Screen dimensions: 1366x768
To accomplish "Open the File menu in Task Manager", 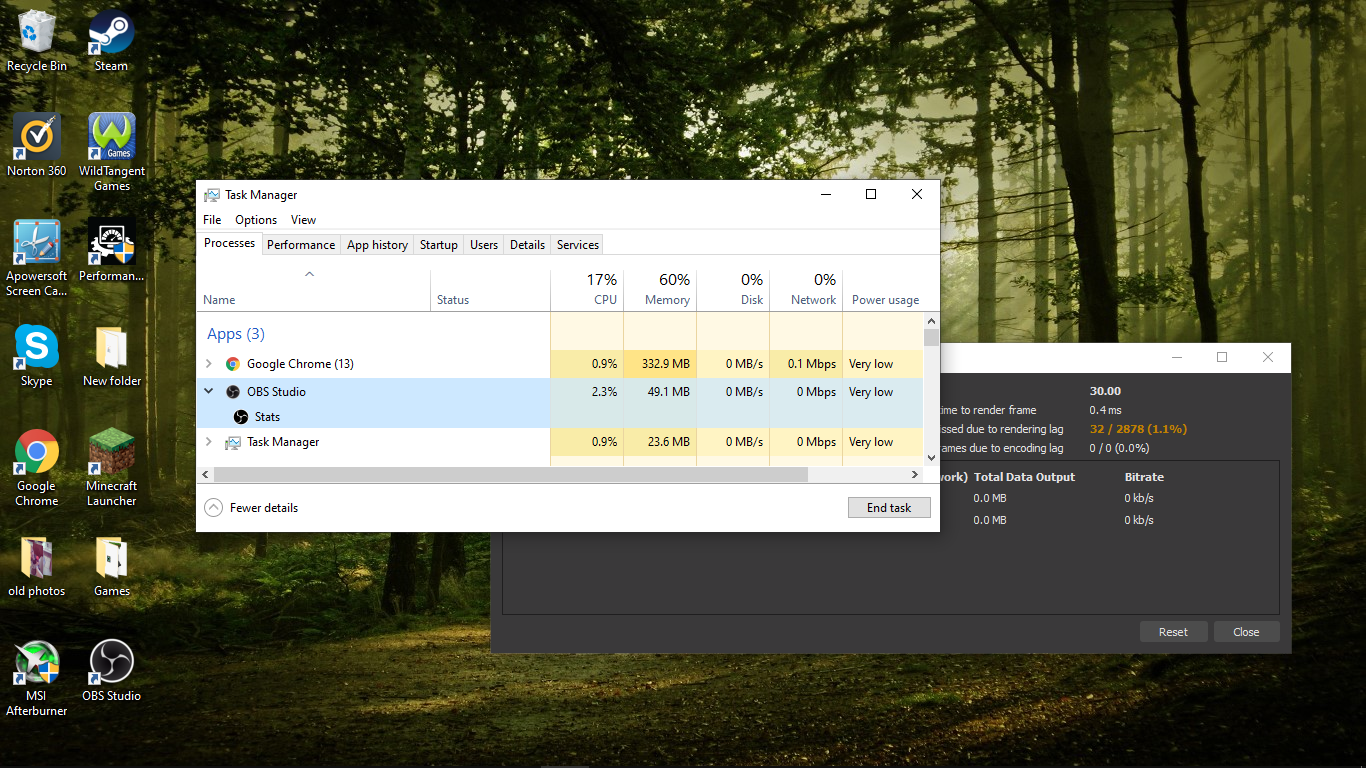I will [x=212, y=220].
